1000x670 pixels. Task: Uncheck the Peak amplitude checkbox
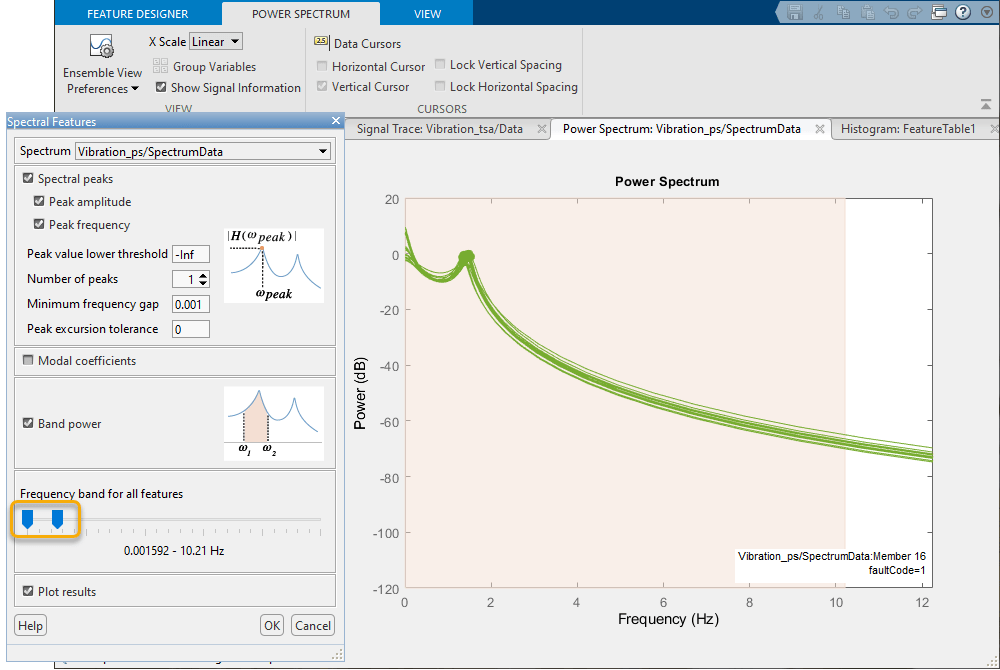point(39,201)
